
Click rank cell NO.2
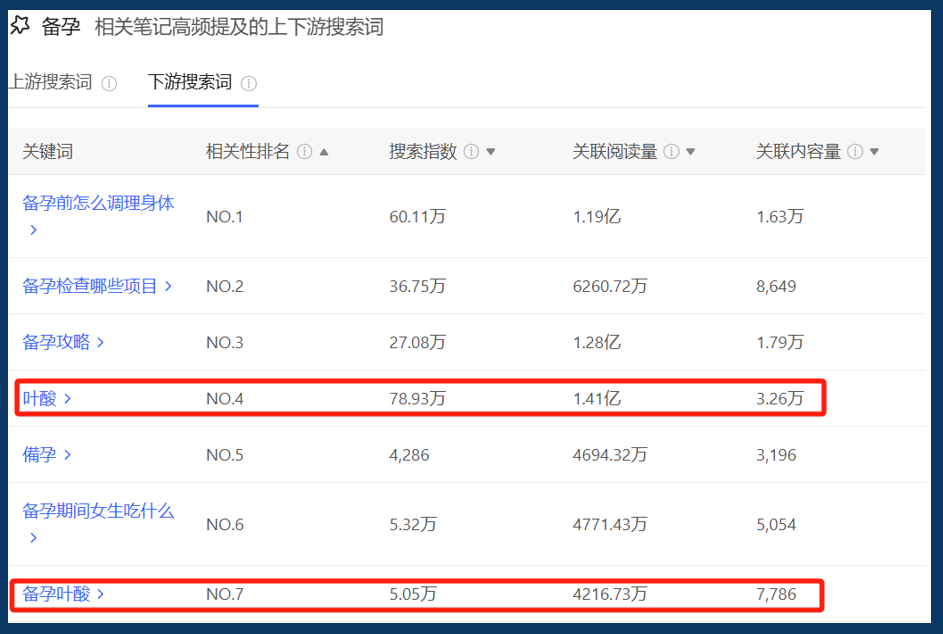pyautogui.click(x=224, y=286)
